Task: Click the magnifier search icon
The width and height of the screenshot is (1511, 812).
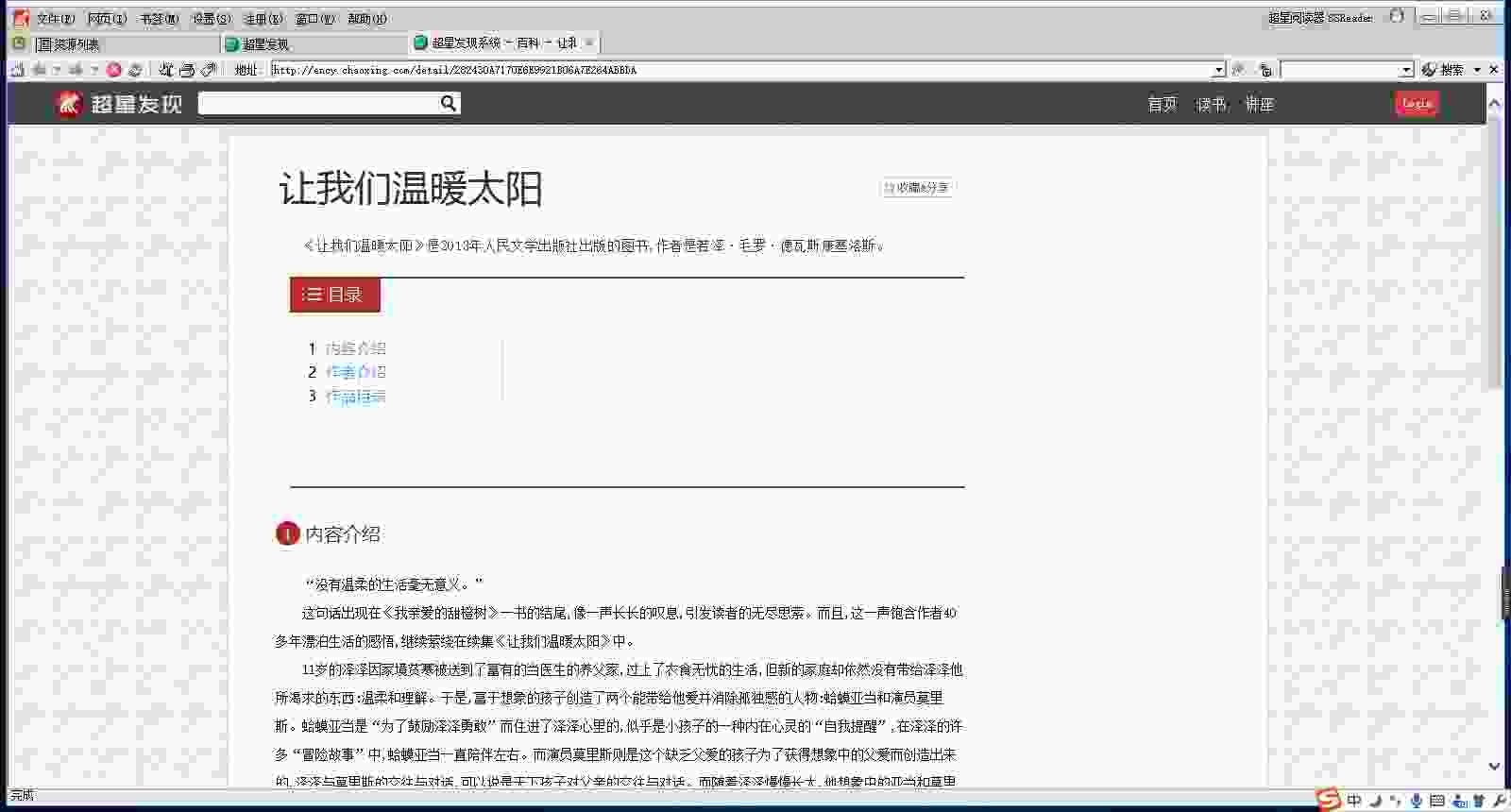Action: 449,103
